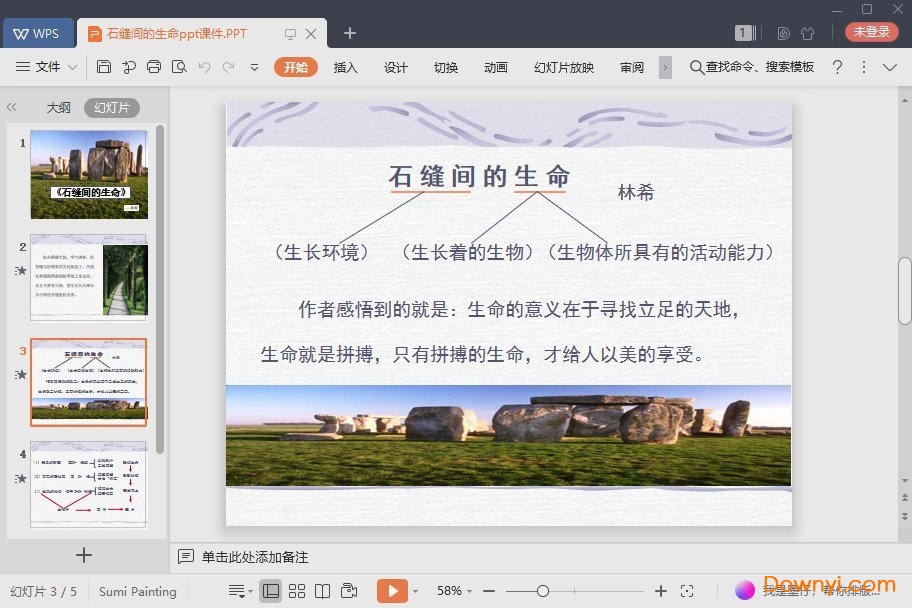Switch to slide sorter view

click(297, 591)
